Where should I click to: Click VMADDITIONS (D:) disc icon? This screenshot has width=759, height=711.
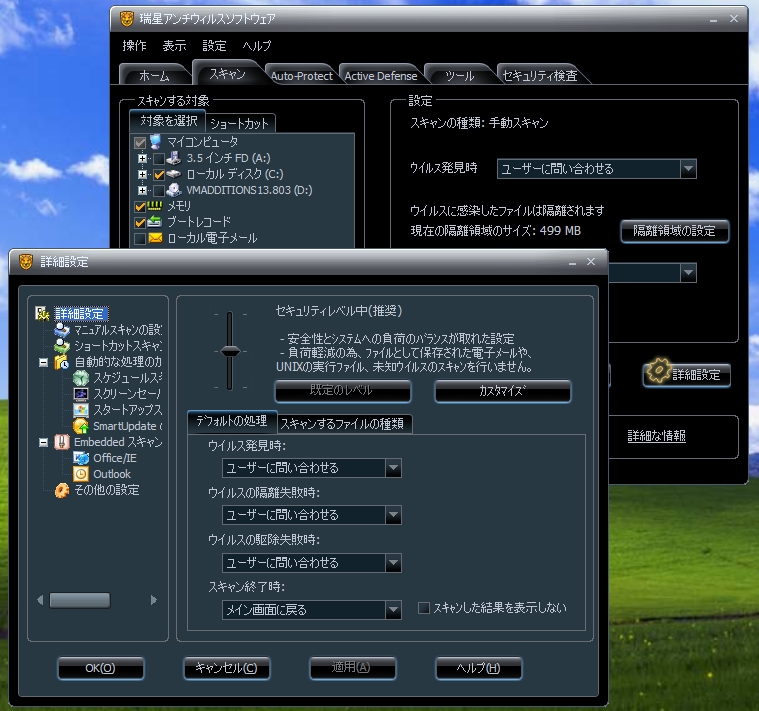(x=174, y=190)
